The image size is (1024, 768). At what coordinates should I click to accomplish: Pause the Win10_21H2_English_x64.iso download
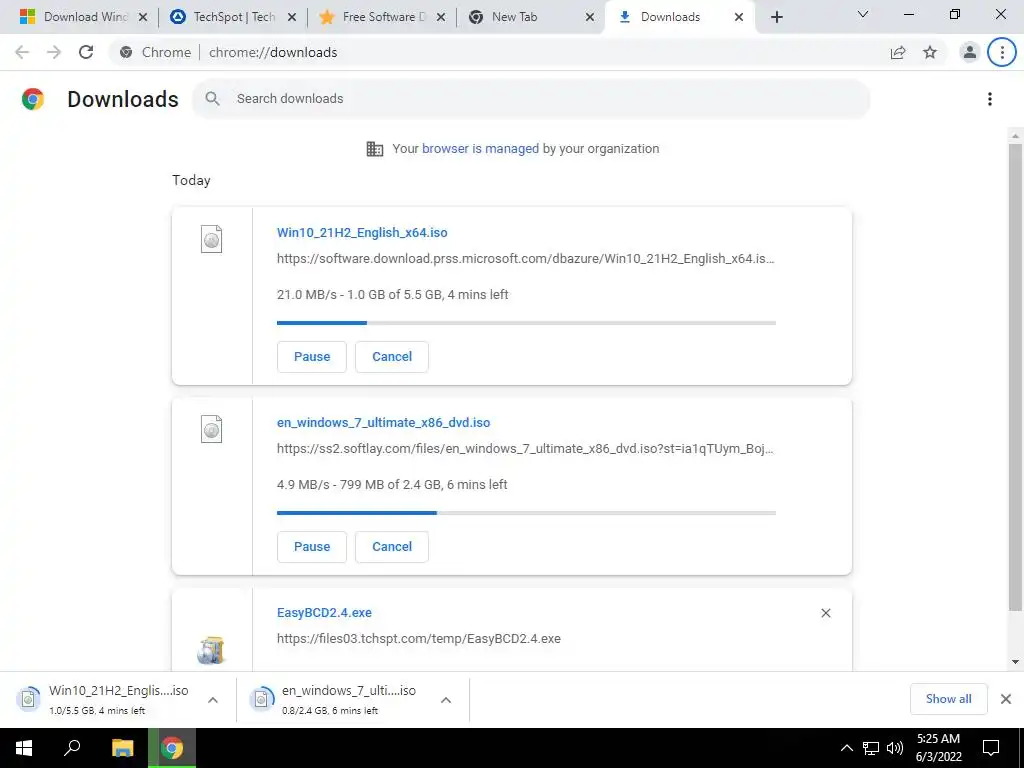[312, 357]
